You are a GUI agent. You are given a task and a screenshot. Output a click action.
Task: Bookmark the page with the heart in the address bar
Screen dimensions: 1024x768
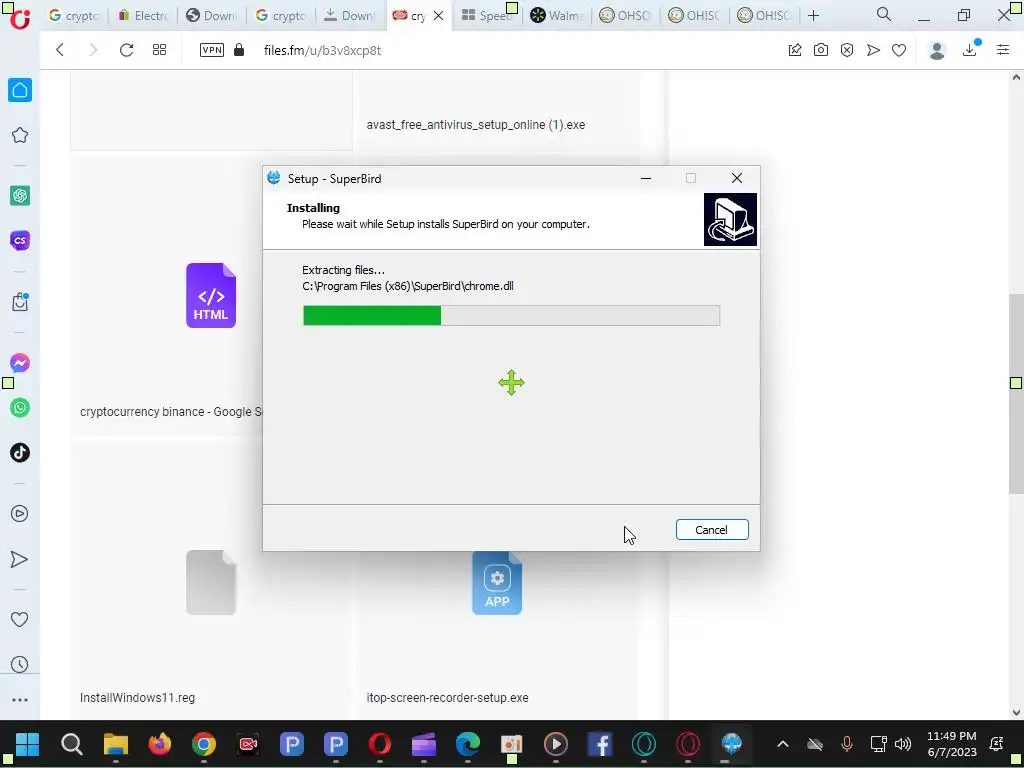pyautogui.click(x=899, y=50)
